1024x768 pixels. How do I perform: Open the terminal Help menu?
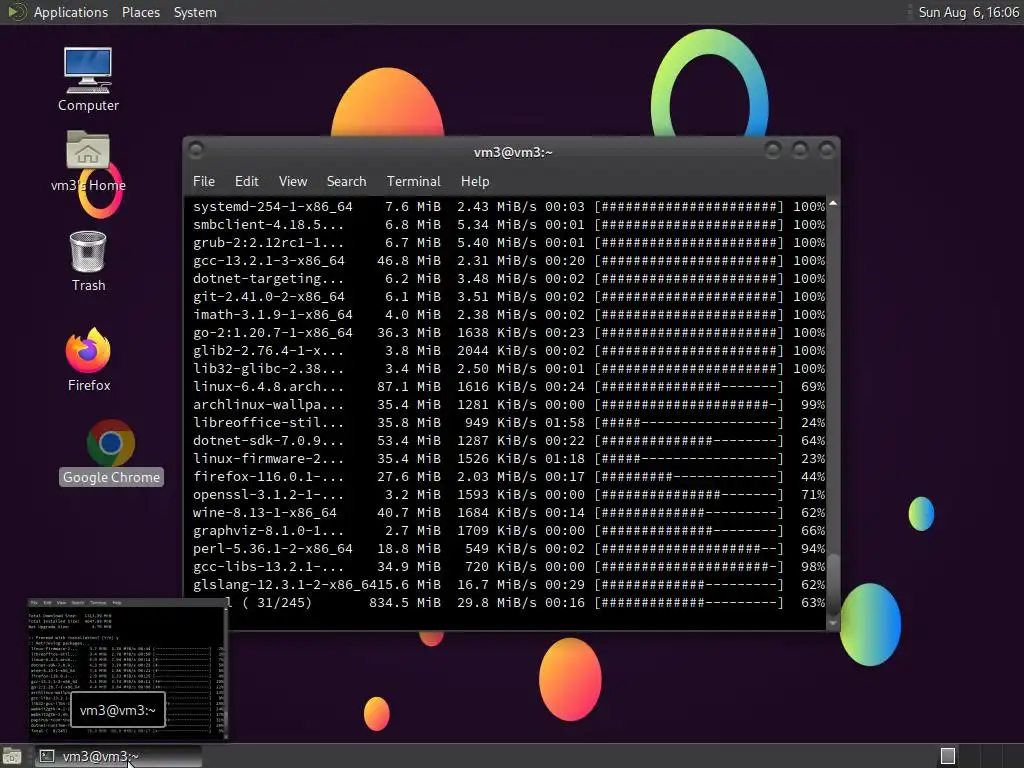(475, 181)
